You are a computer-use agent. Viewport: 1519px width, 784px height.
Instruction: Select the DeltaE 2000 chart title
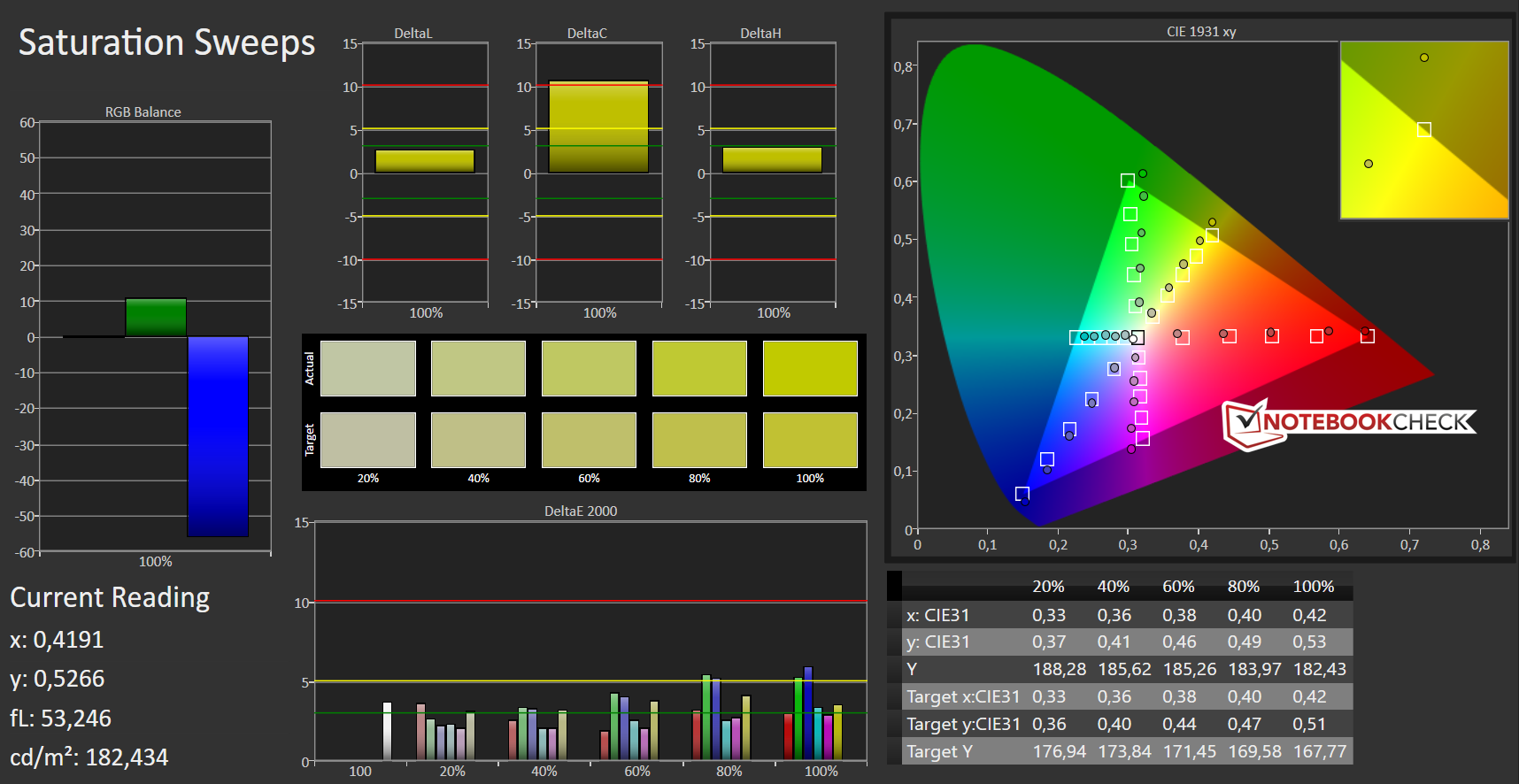click(581, 511)
